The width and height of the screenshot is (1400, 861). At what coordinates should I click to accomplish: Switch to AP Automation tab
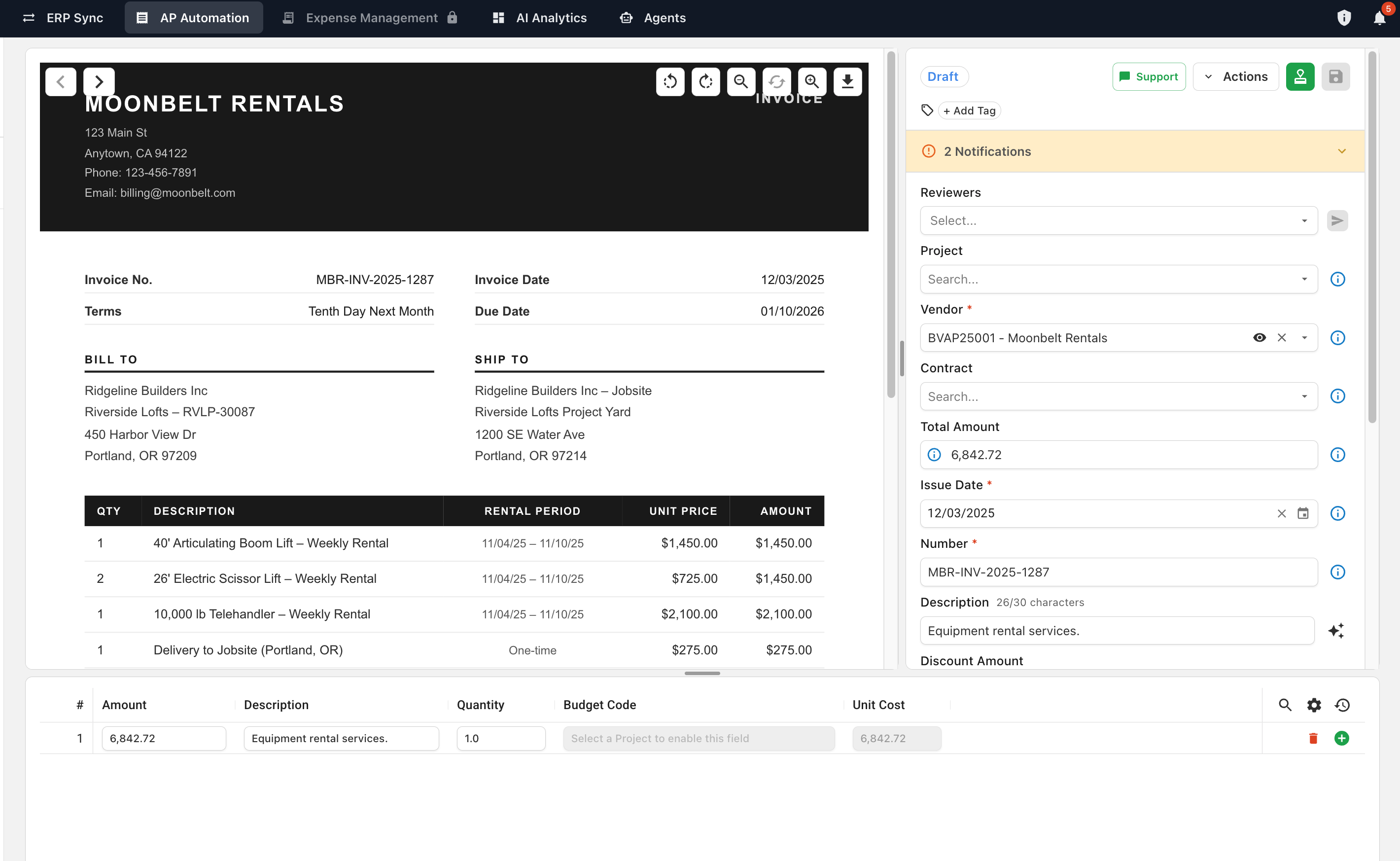click(194, 18)
